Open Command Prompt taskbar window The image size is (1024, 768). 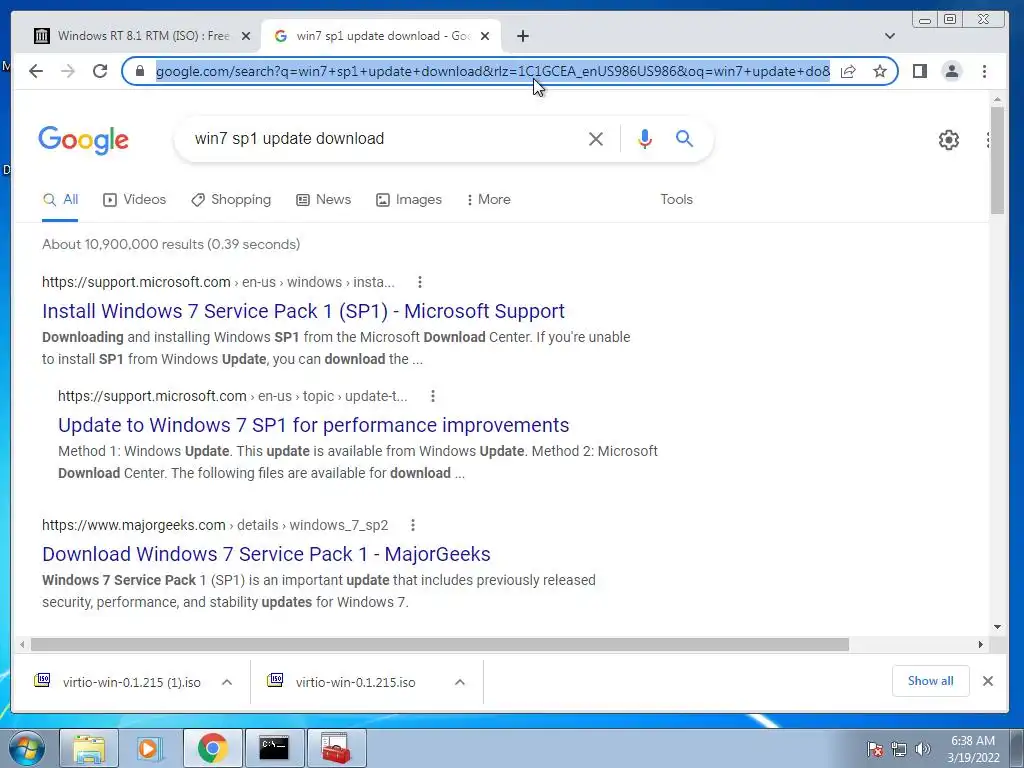[x=274, y=748]
